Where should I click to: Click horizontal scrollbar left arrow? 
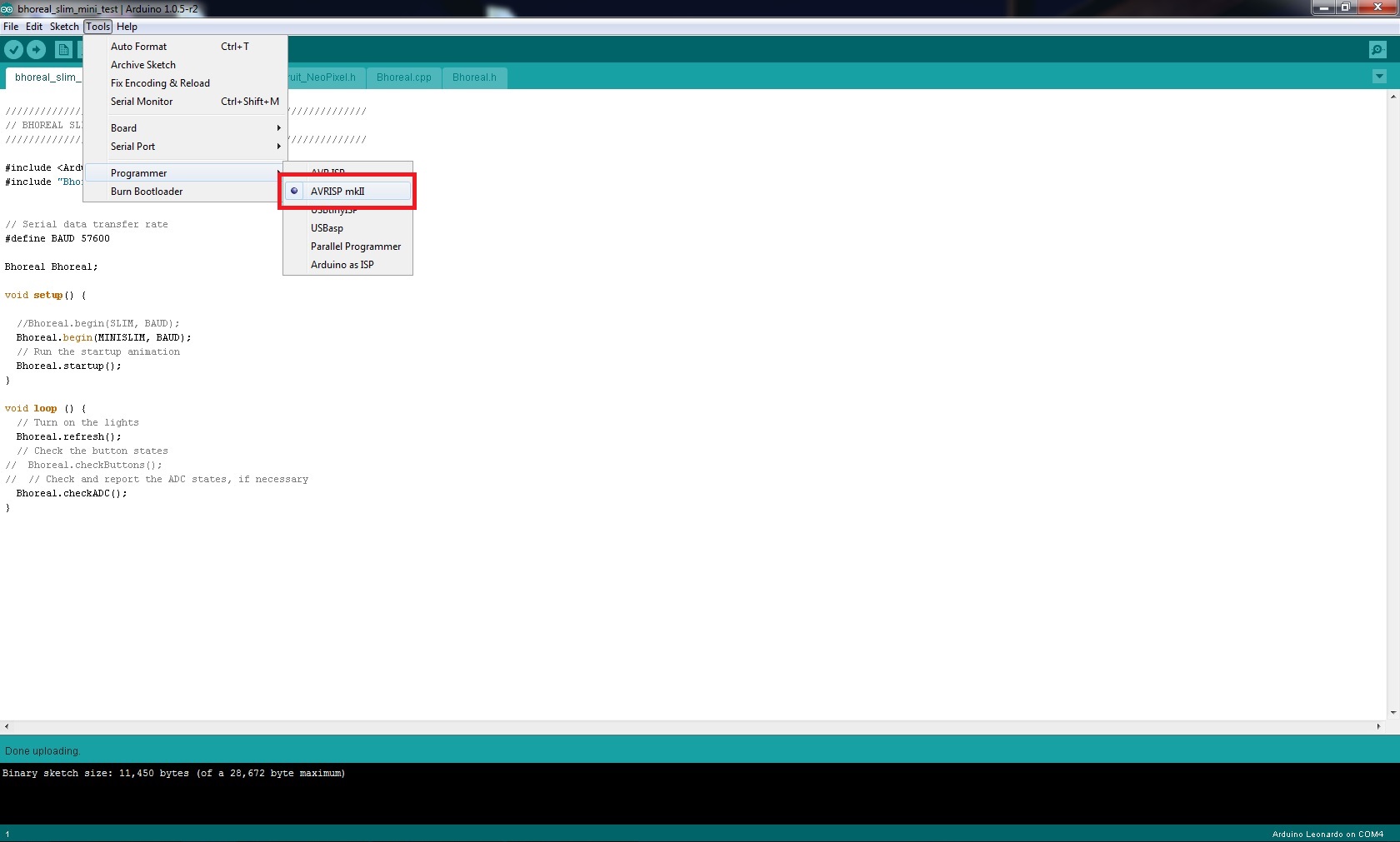7,726
